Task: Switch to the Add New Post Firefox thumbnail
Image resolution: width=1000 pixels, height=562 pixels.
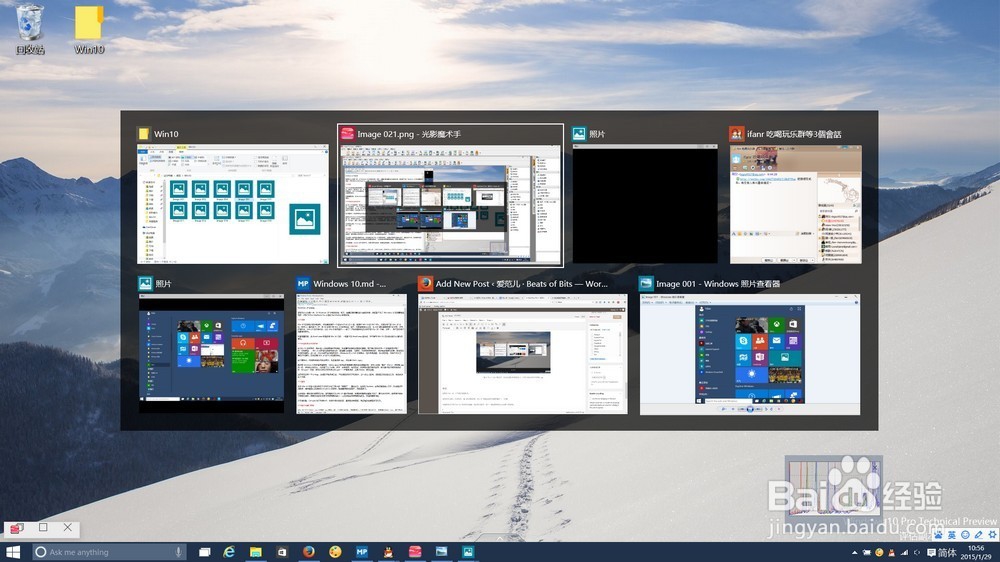Action: (x=522, y=353)
